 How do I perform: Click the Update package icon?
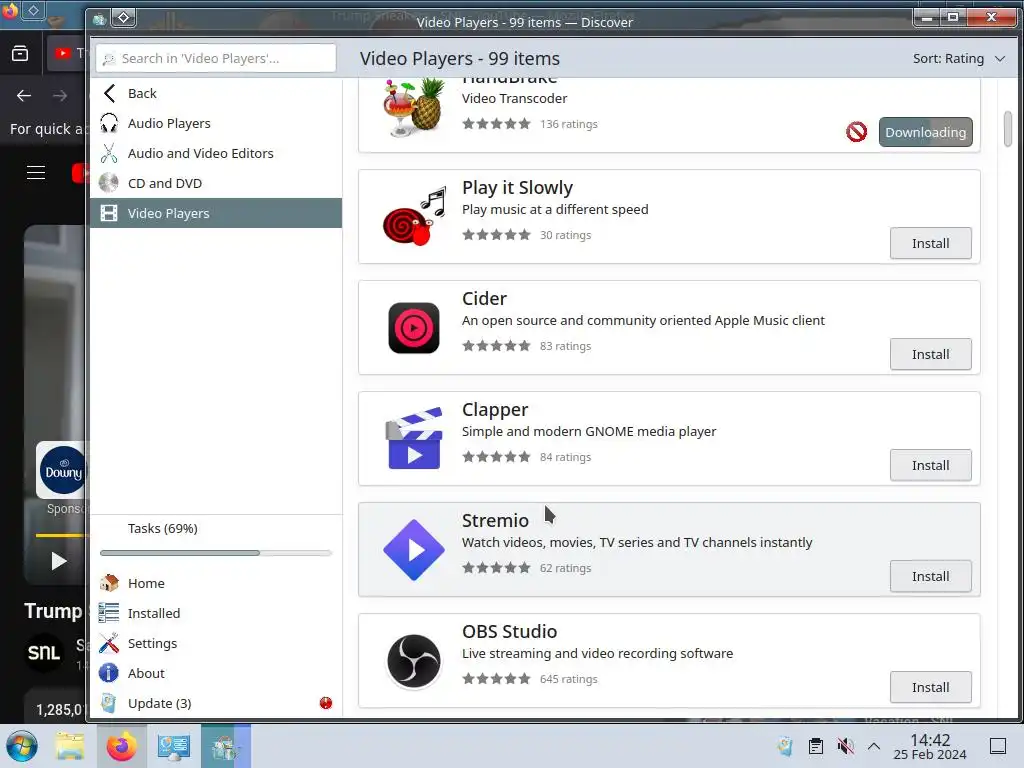pyautogui.click(x=109, y=703)
